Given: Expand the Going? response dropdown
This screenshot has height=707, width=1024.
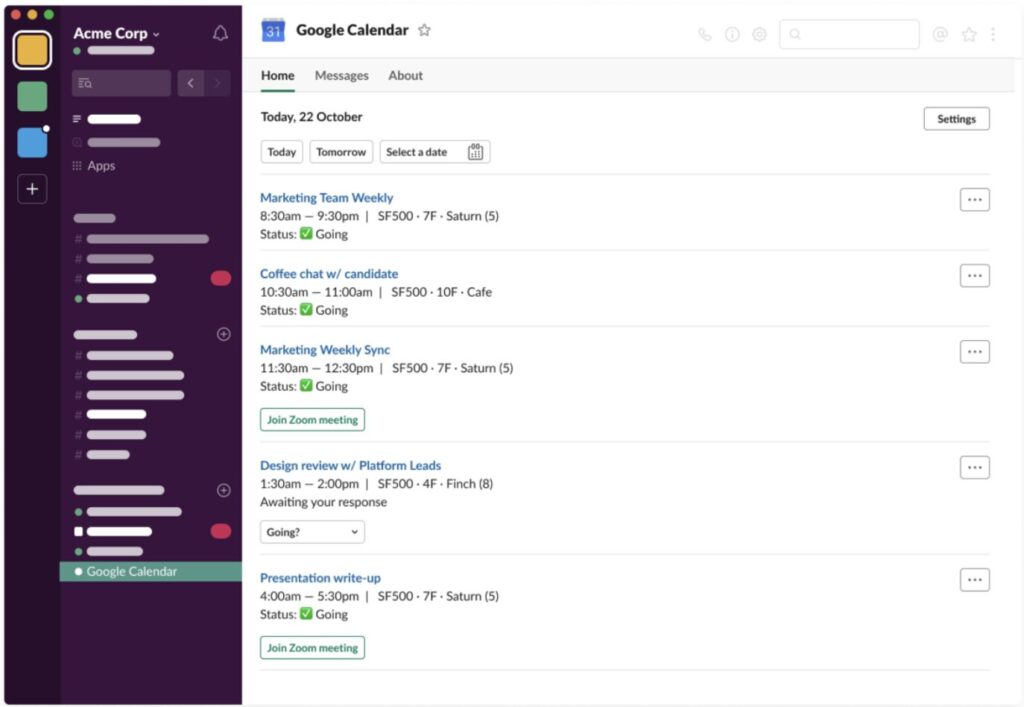Looking at the screenshot, I should click(x=312, y=532).
